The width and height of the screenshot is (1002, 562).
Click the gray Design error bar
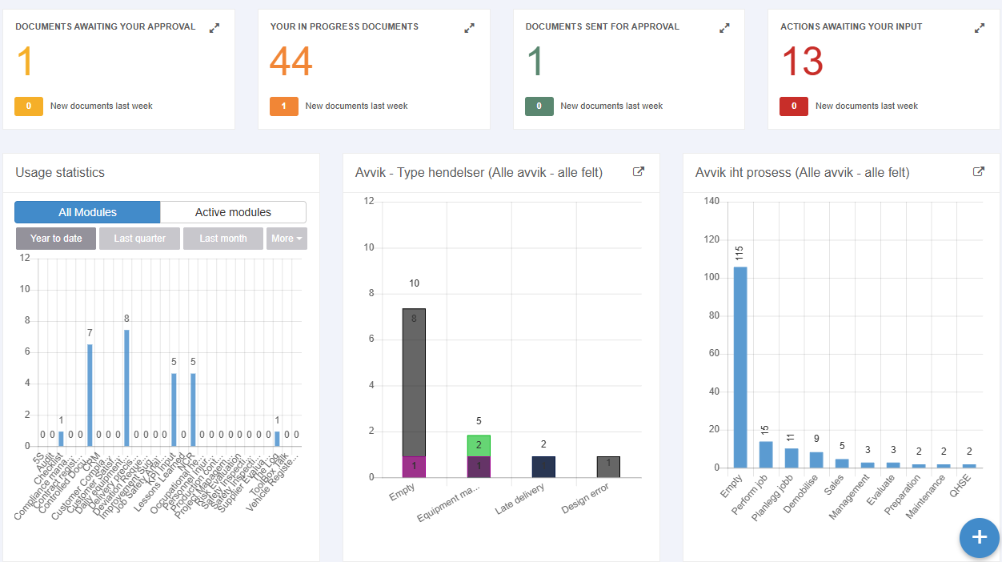[x=608, y=467]
